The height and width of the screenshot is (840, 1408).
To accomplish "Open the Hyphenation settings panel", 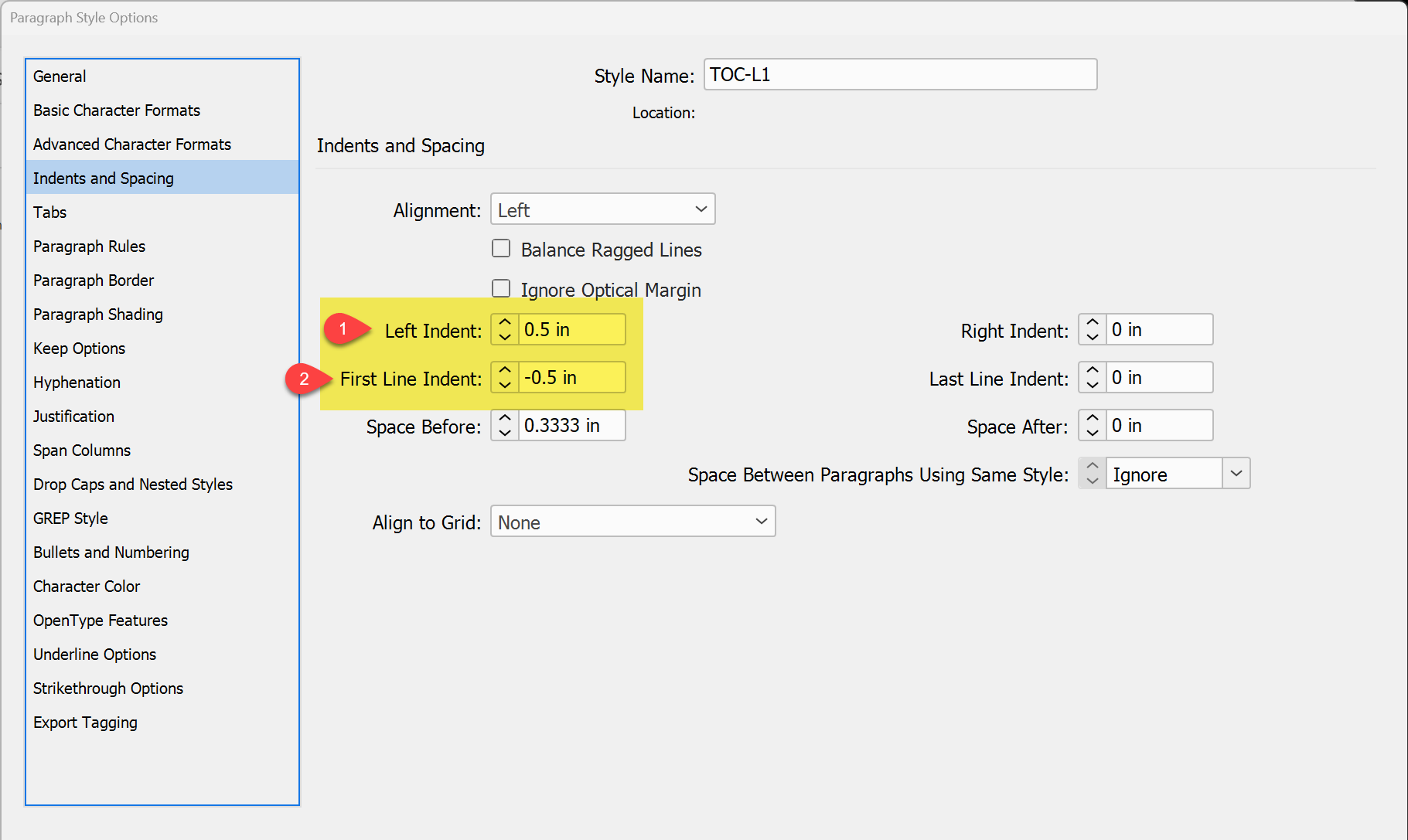I will pos(77,382).
